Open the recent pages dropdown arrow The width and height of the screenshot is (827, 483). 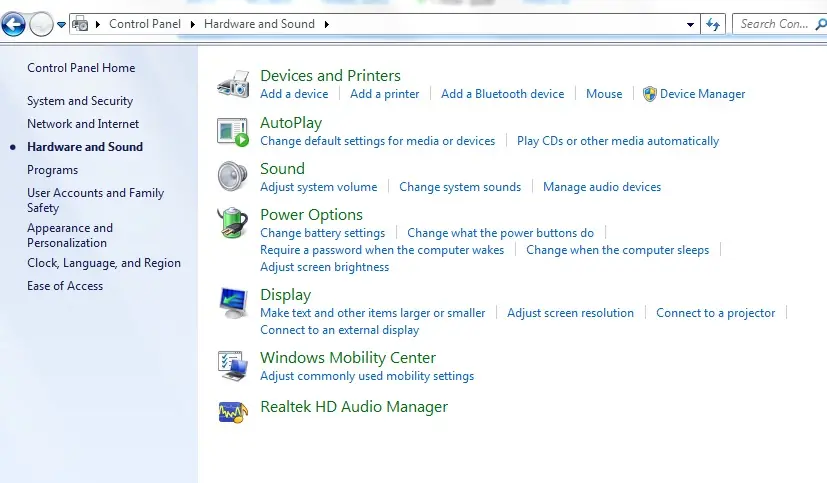[61, 24]
